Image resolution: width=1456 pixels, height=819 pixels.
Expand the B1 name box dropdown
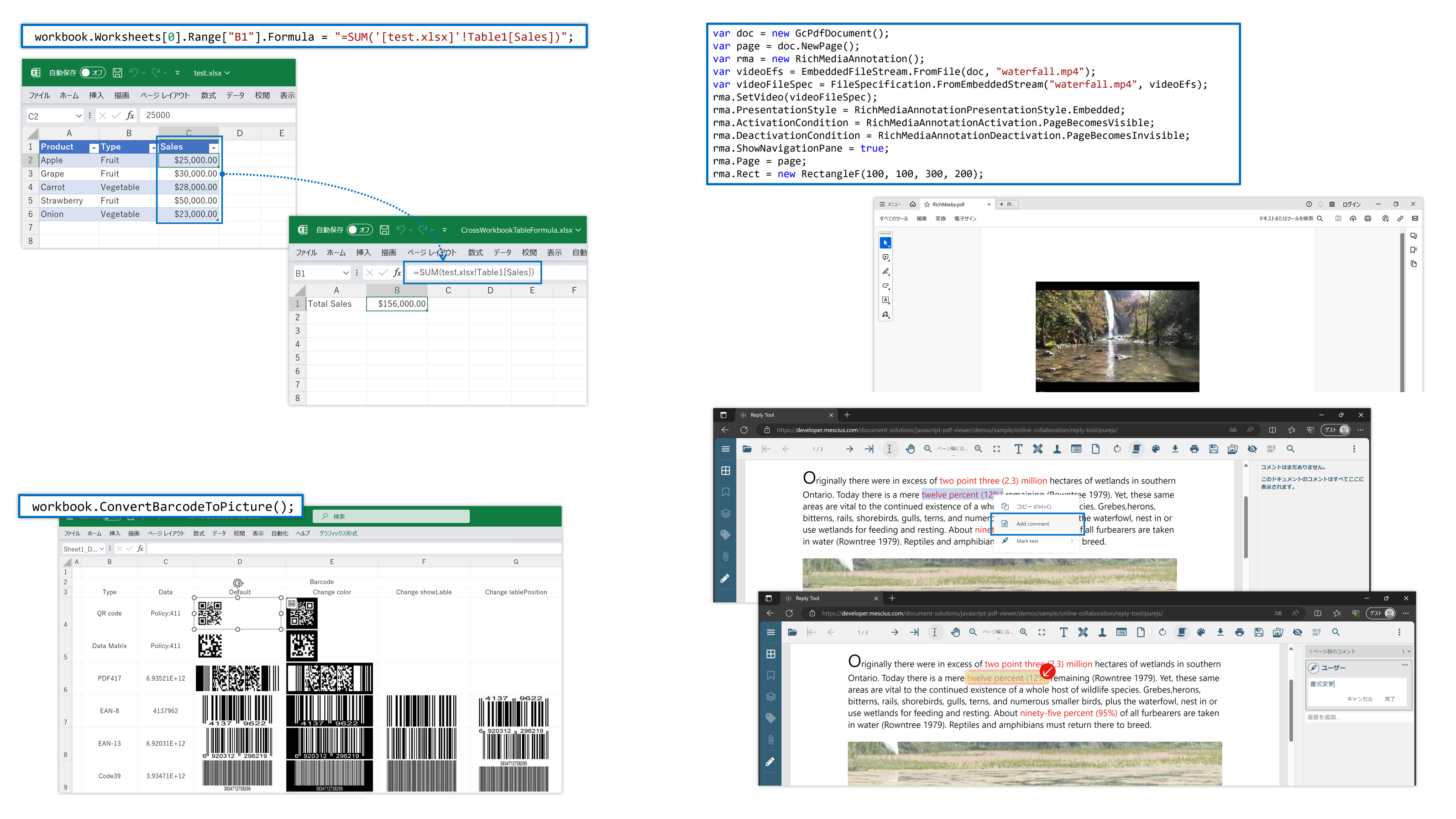[x=346, y=273]
